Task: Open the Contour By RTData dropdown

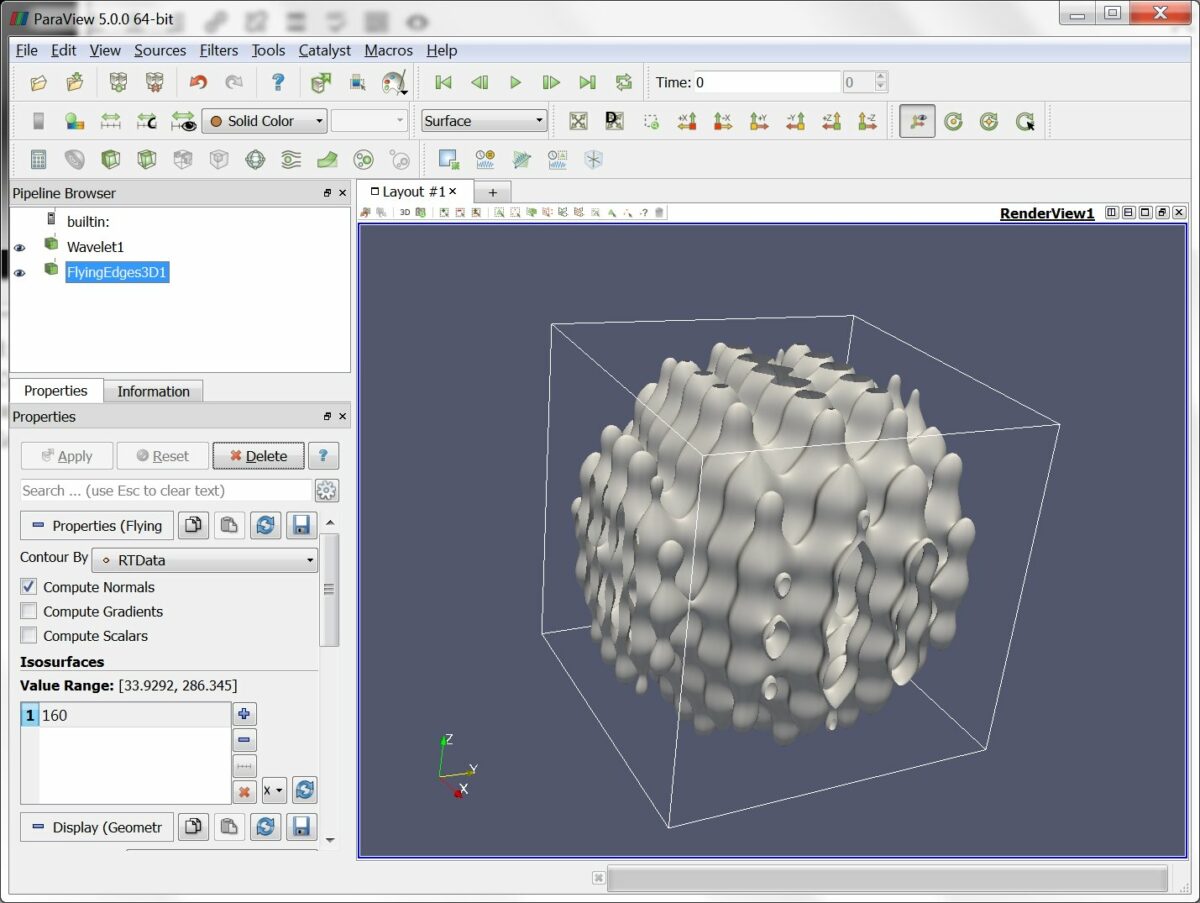Action: [x=205, y=561]
